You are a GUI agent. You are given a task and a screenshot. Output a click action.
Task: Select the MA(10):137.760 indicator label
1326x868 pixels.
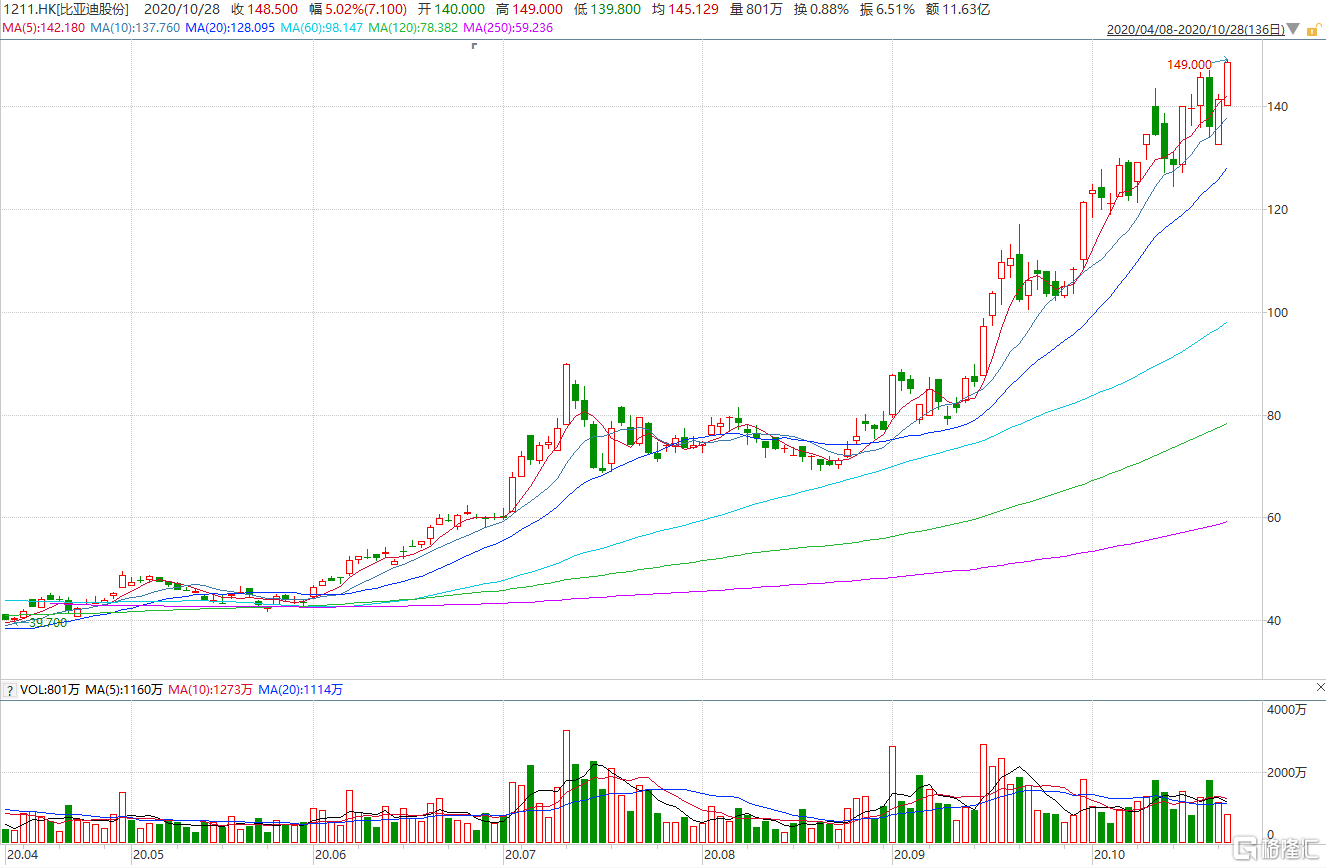[135, 28]
